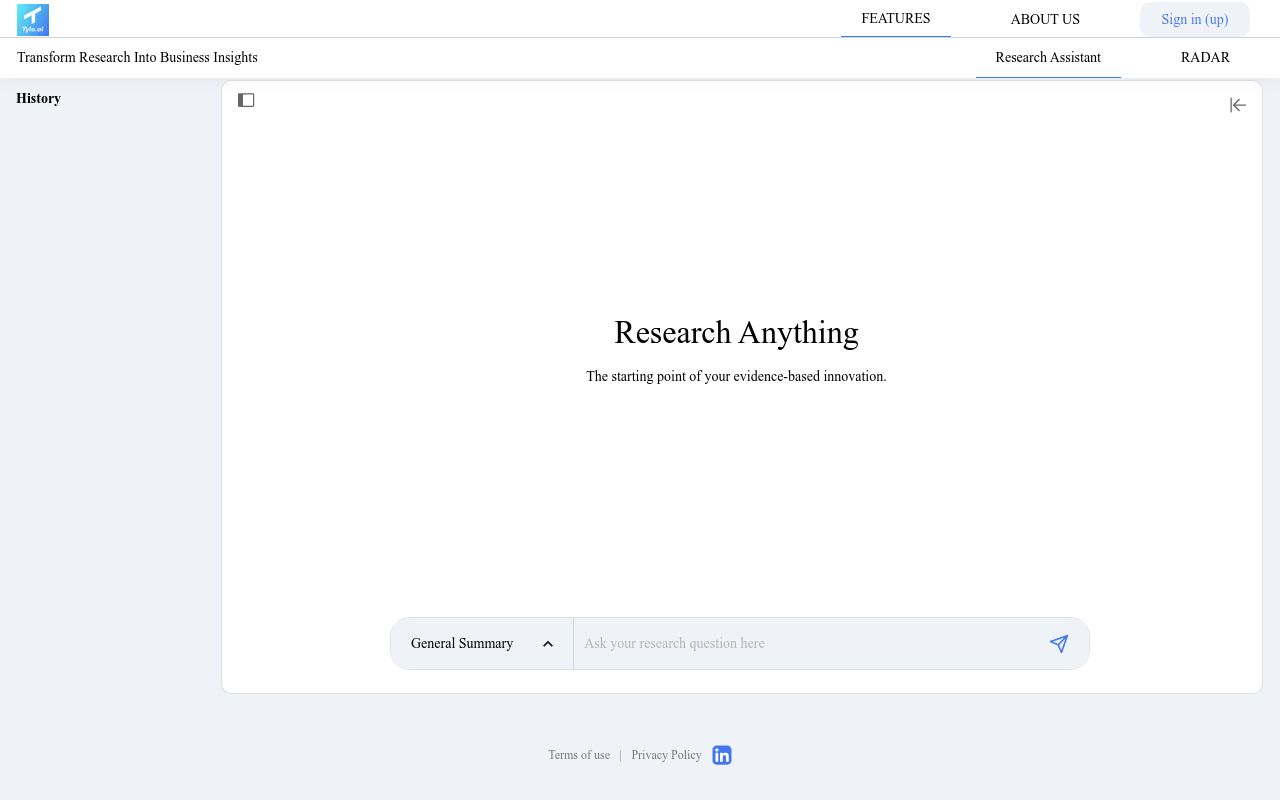
Task: Click the History heading in sidebar
Action: (39, 98)
